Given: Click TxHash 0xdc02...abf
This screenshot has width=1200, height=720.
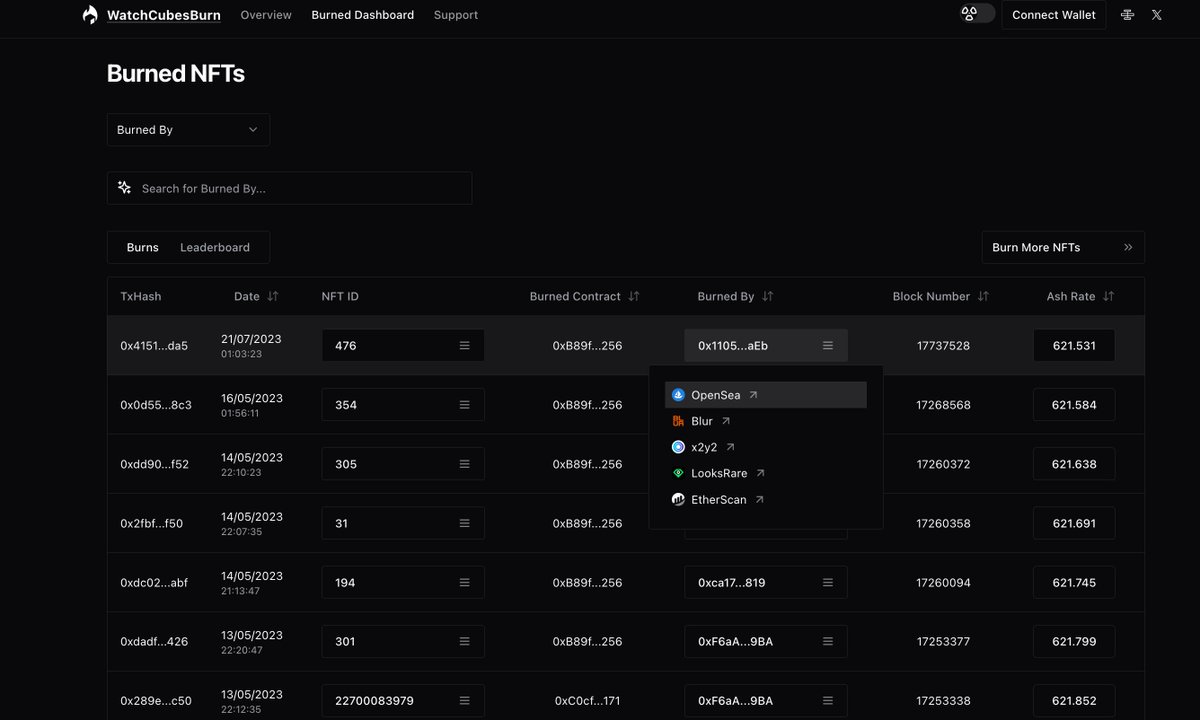Looking at the screenshot, I should click(154, 583).
